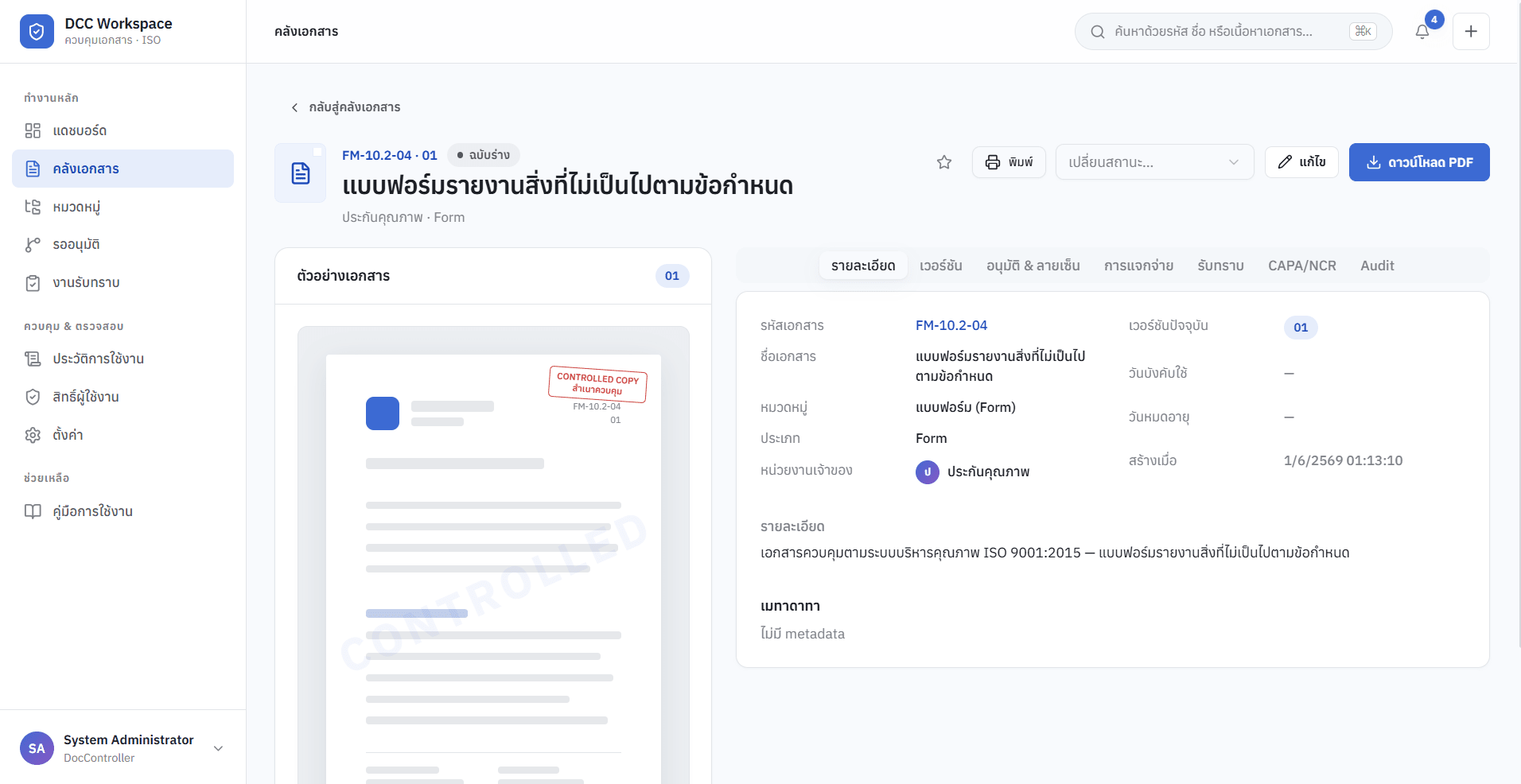Click the ⌘K shortcut badge in search
Screen dimensions: 1521x784
click(1363, 32)
